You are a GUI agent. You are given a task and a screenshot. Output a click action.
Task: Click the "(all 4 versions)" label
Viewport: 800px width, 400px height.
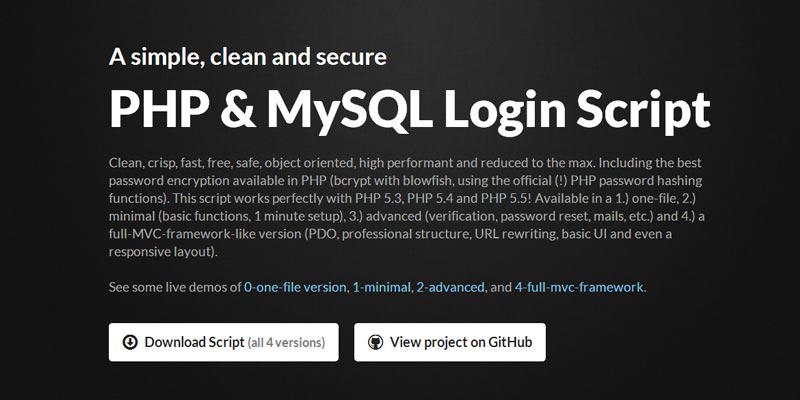pos(286,342)
